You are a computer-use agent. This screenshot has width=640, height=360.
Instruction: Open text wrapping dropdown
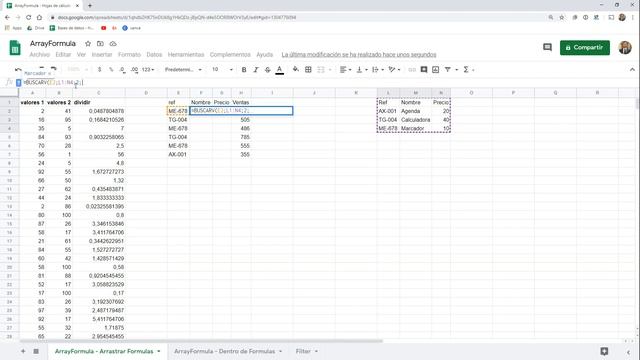pyautogui.click(x=378, y=70)
